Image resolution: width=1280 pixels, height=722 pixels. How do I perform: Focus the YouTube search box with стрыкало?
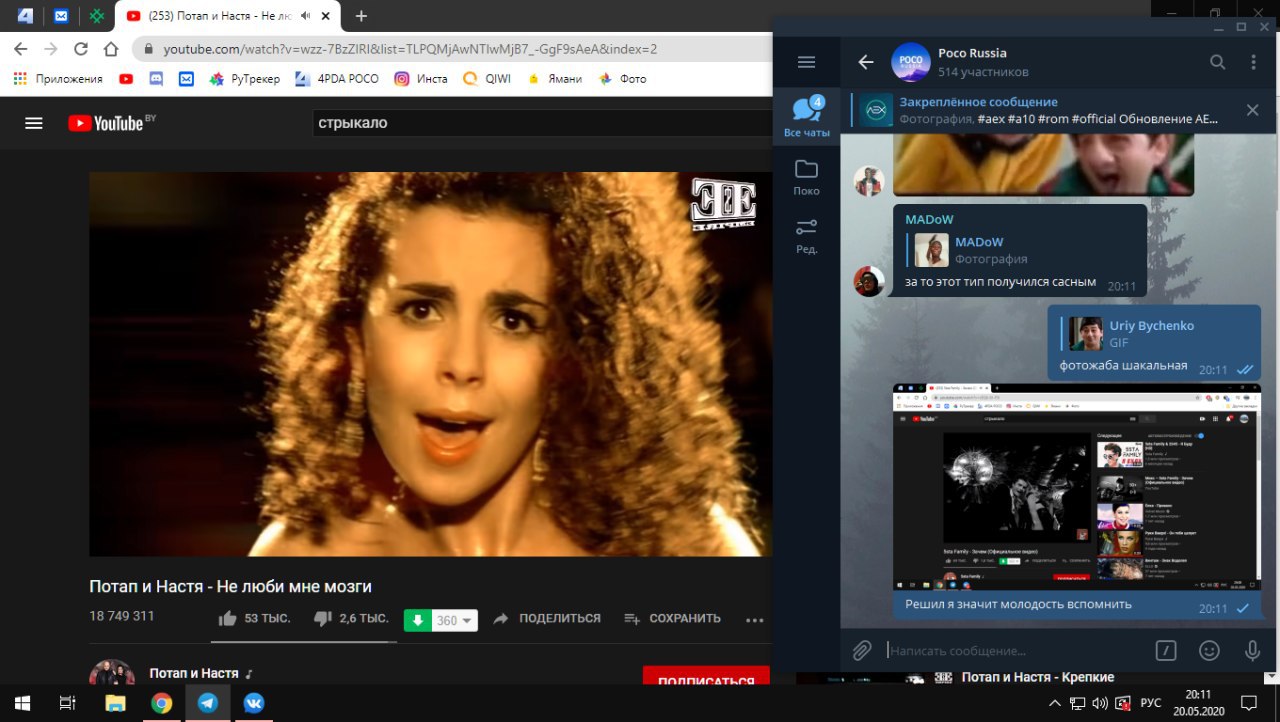[540, 123]
